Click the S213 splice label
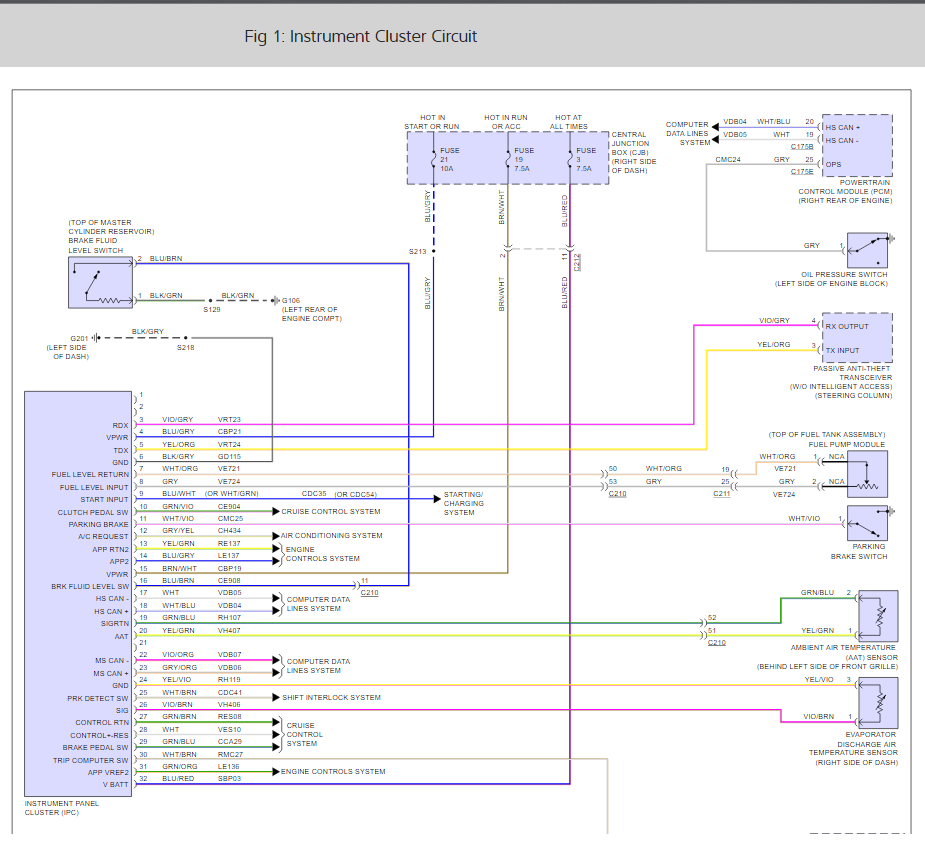 coord(417,252)
